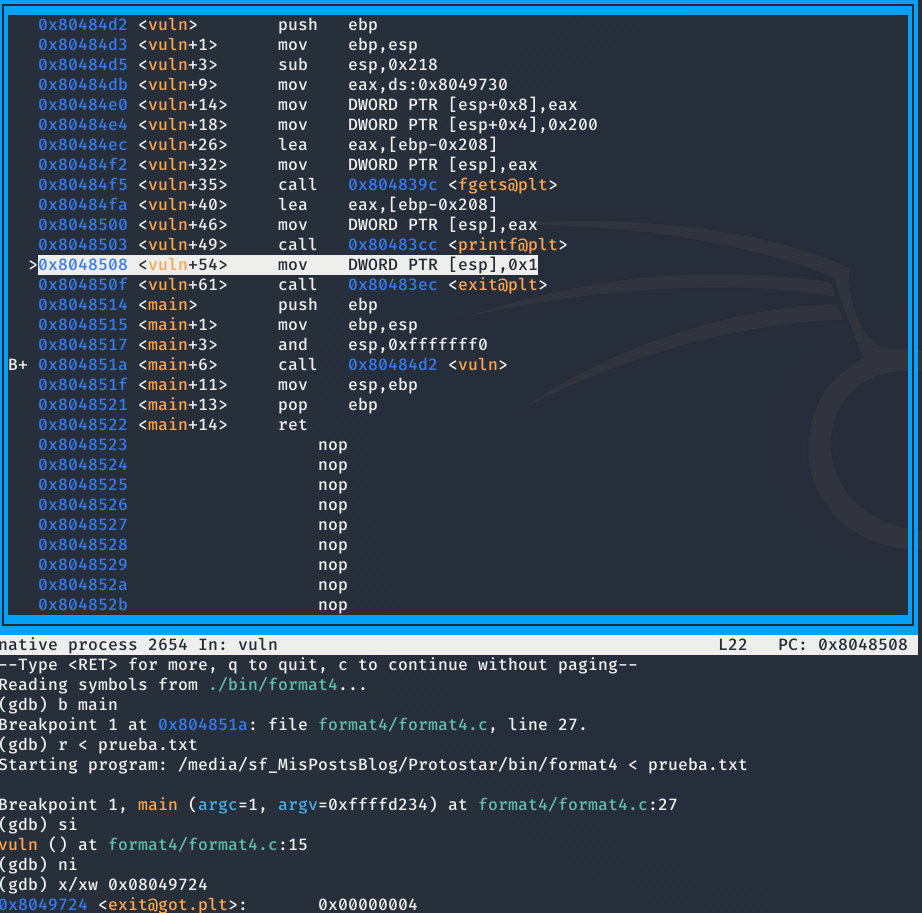Click the format4/format4.c:15 vuln location
Screen dimensions: 922x913
(208, 844)
